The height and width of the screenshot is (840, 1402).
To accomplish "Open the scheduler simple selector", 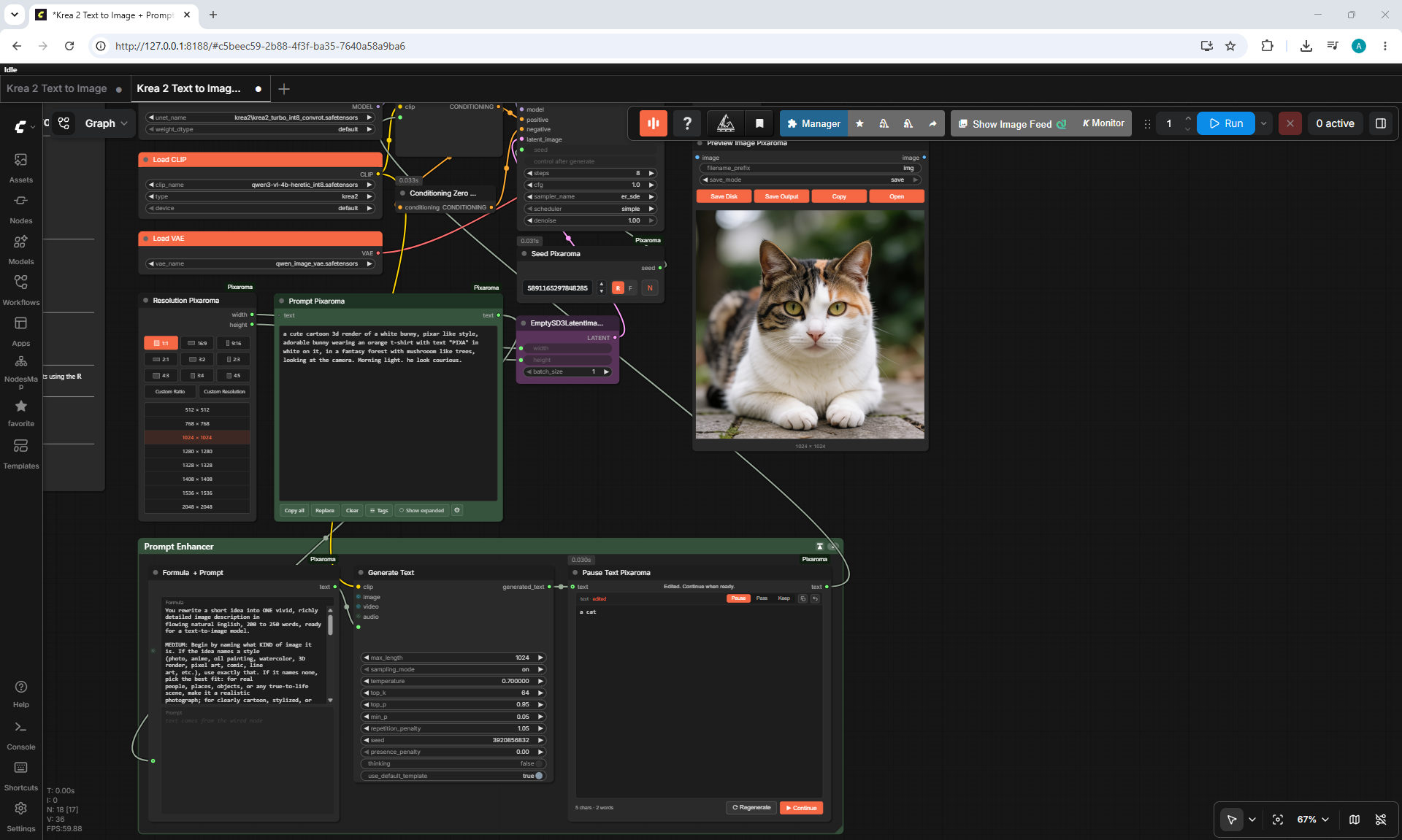I will 591,209.
